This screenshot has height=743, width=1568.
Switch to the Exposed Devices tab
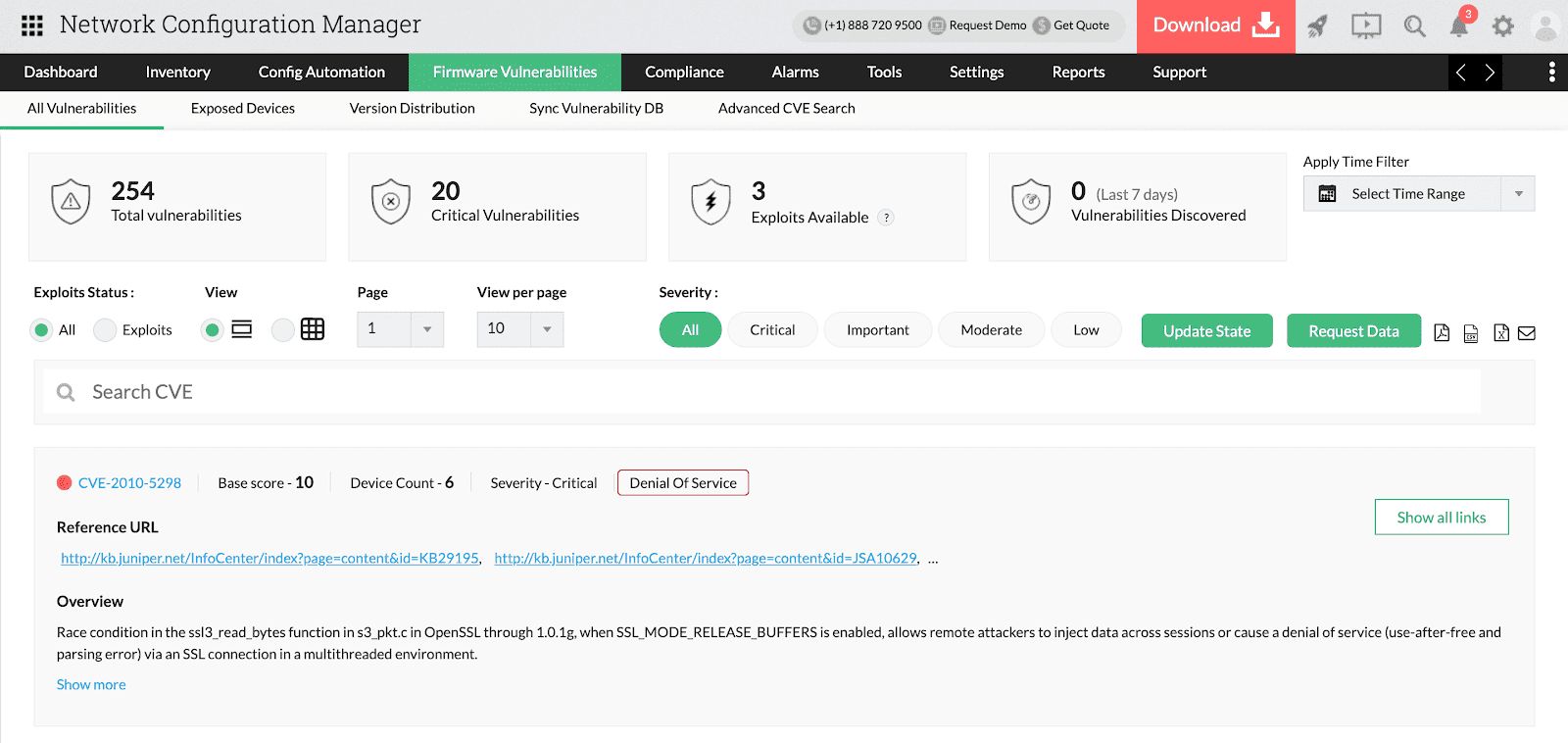pos(243,109)
